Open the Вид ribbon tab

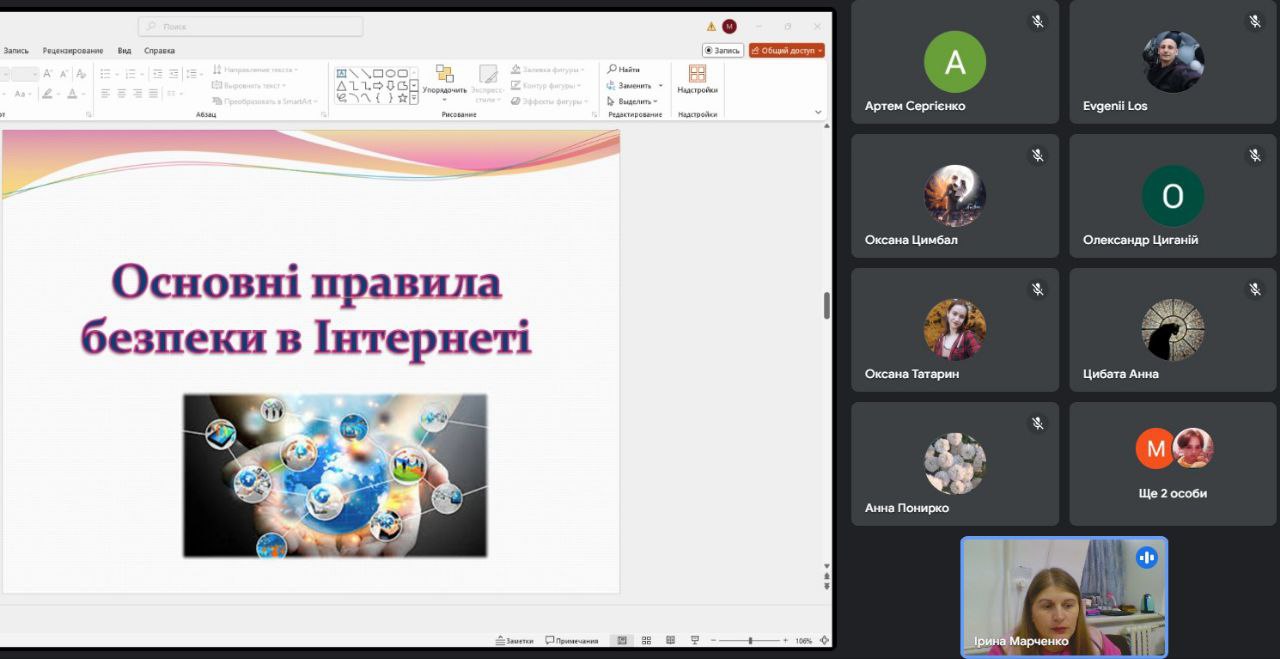[124, 50]
